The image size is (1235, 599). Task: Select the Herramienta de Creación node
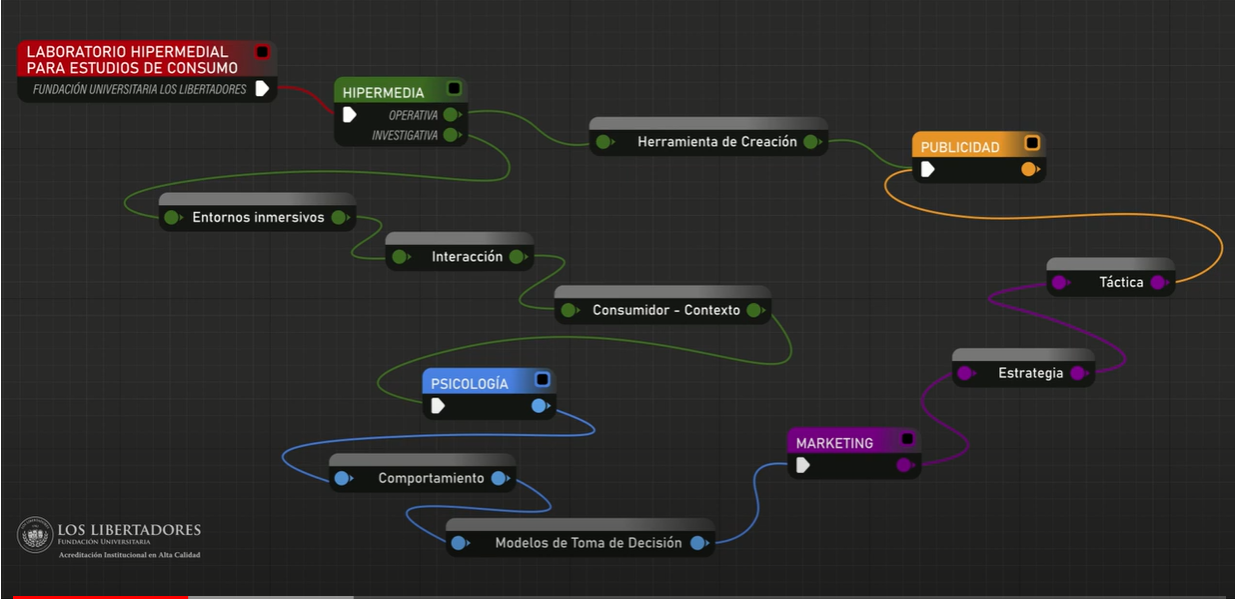[709, 137]
